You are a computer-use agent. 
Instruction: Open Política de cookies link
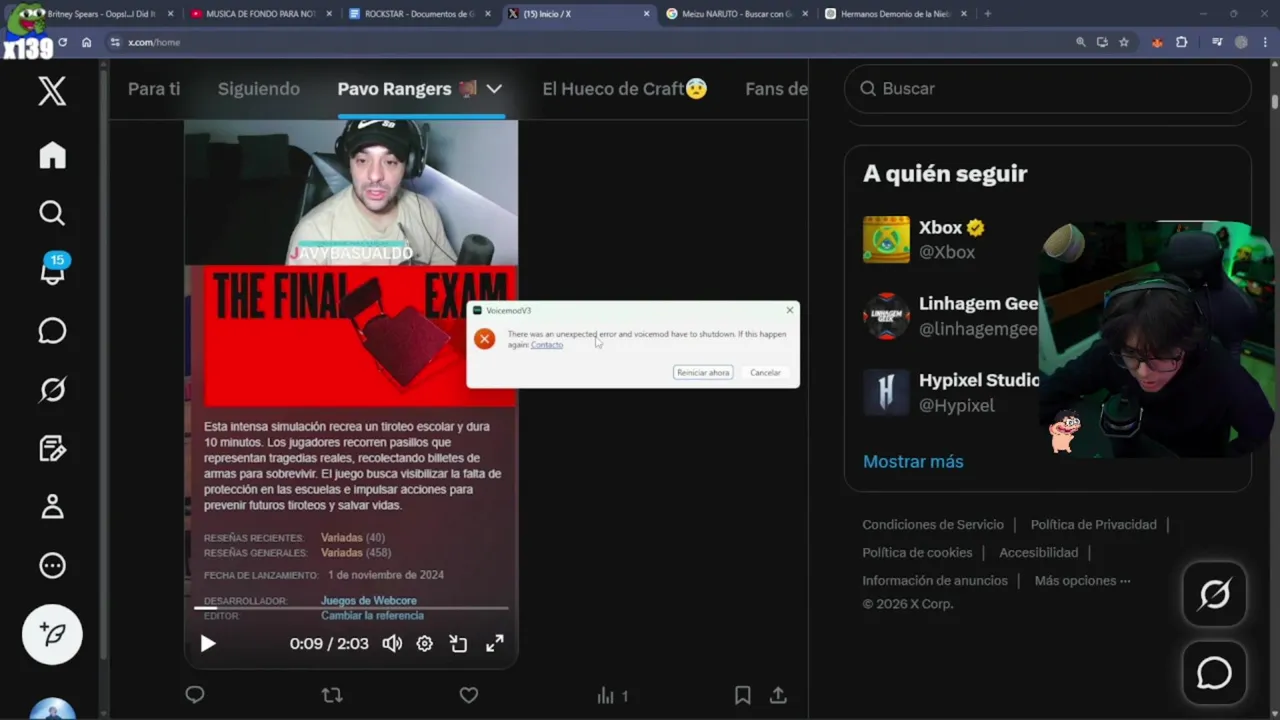[917, 552]
